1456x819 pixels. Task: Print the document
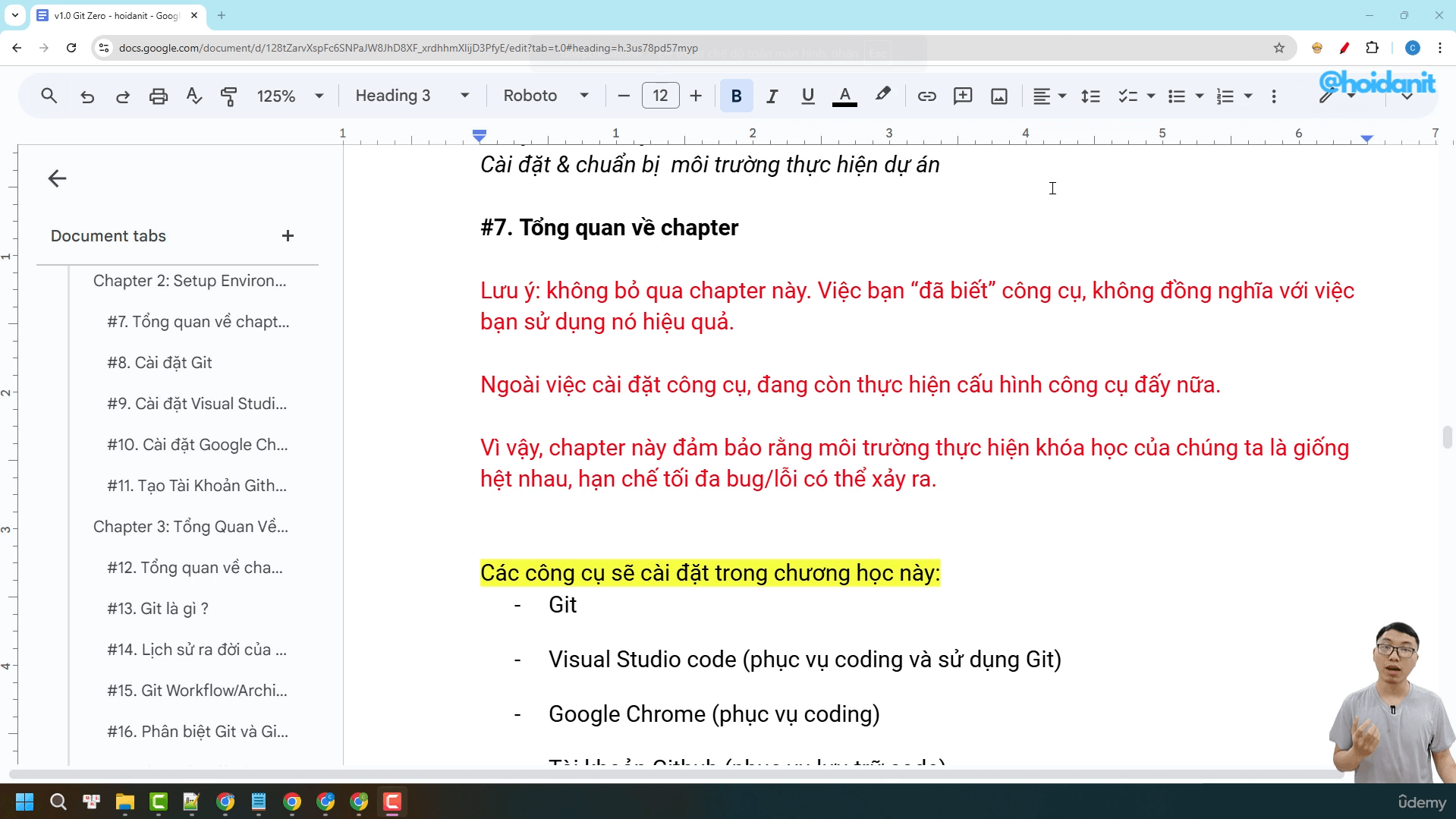pyautogui.click(x=159, y=96)
